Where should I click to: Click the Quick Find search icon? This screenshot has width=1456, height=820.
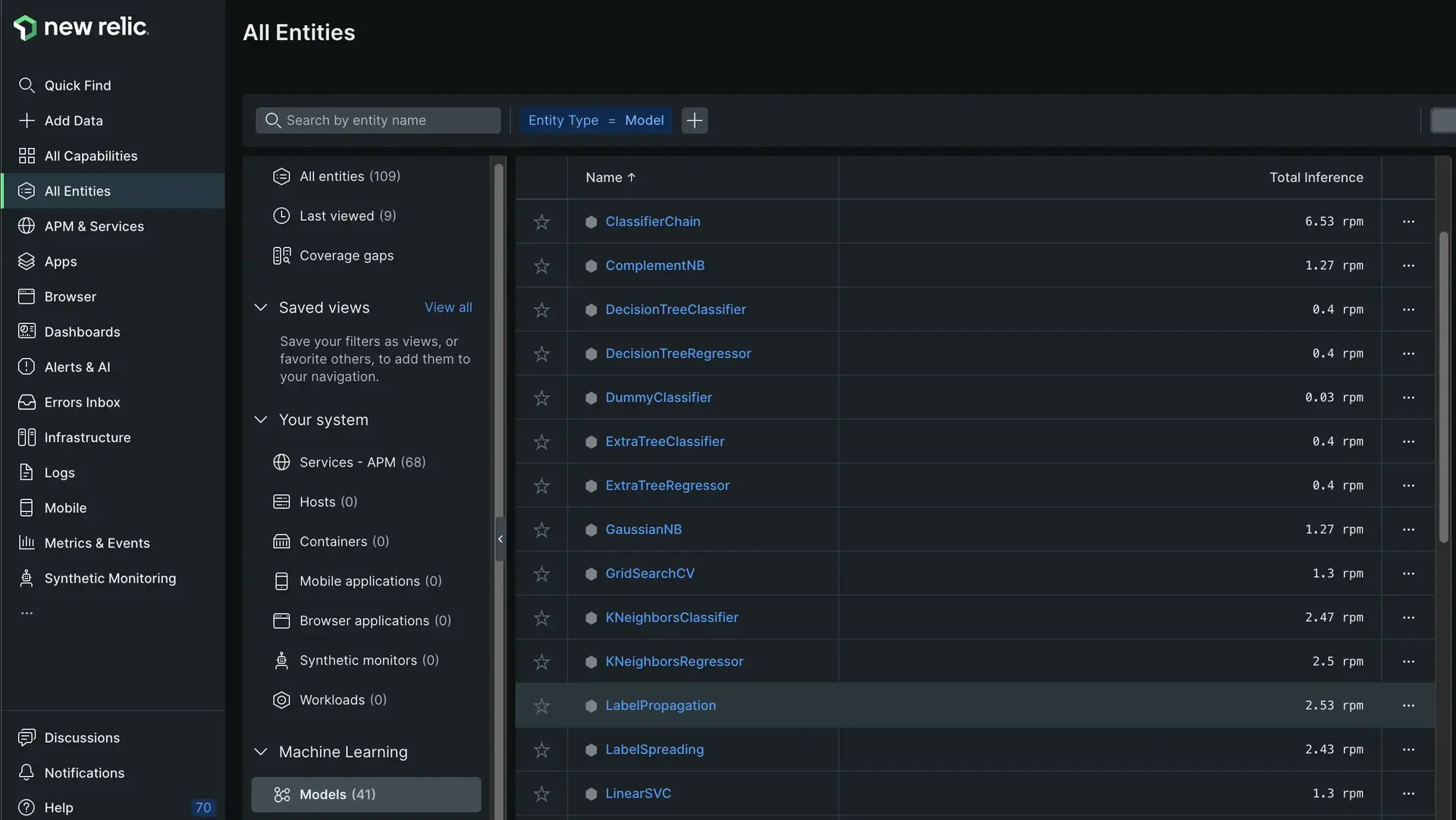tap(27, 86)
